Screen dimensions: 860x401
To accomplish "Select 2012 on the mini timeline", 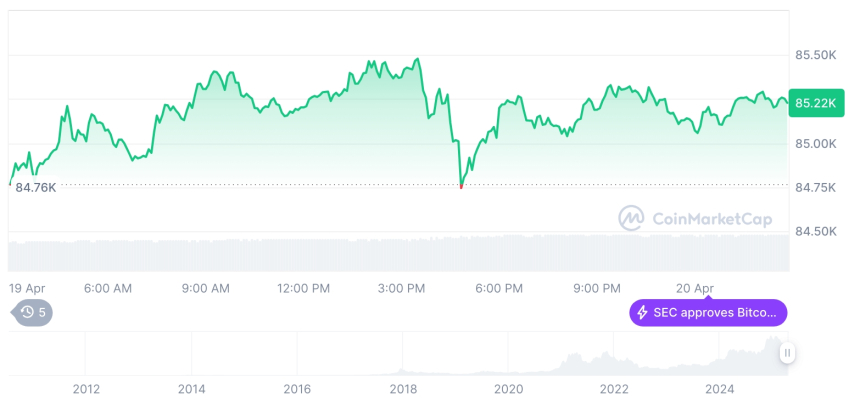I will point(85,388).
